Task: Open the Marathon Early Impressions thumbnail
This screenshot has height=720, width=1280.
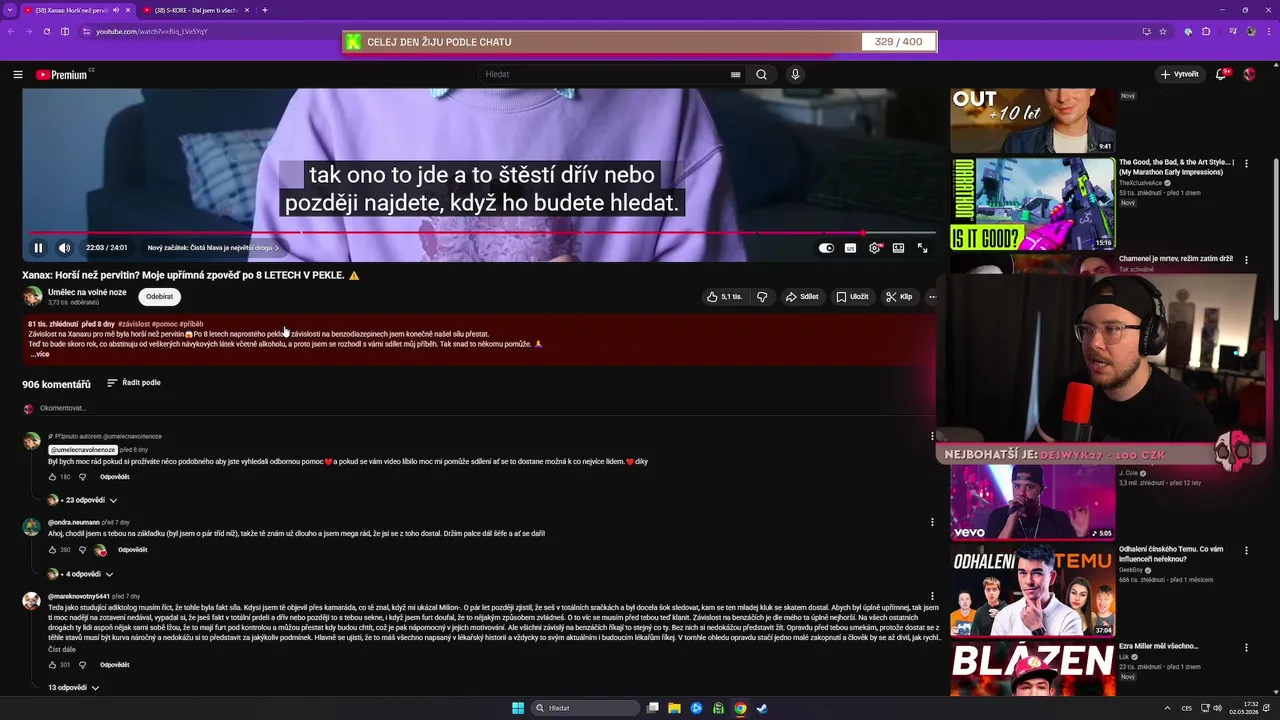Action: click(1032, 203)
